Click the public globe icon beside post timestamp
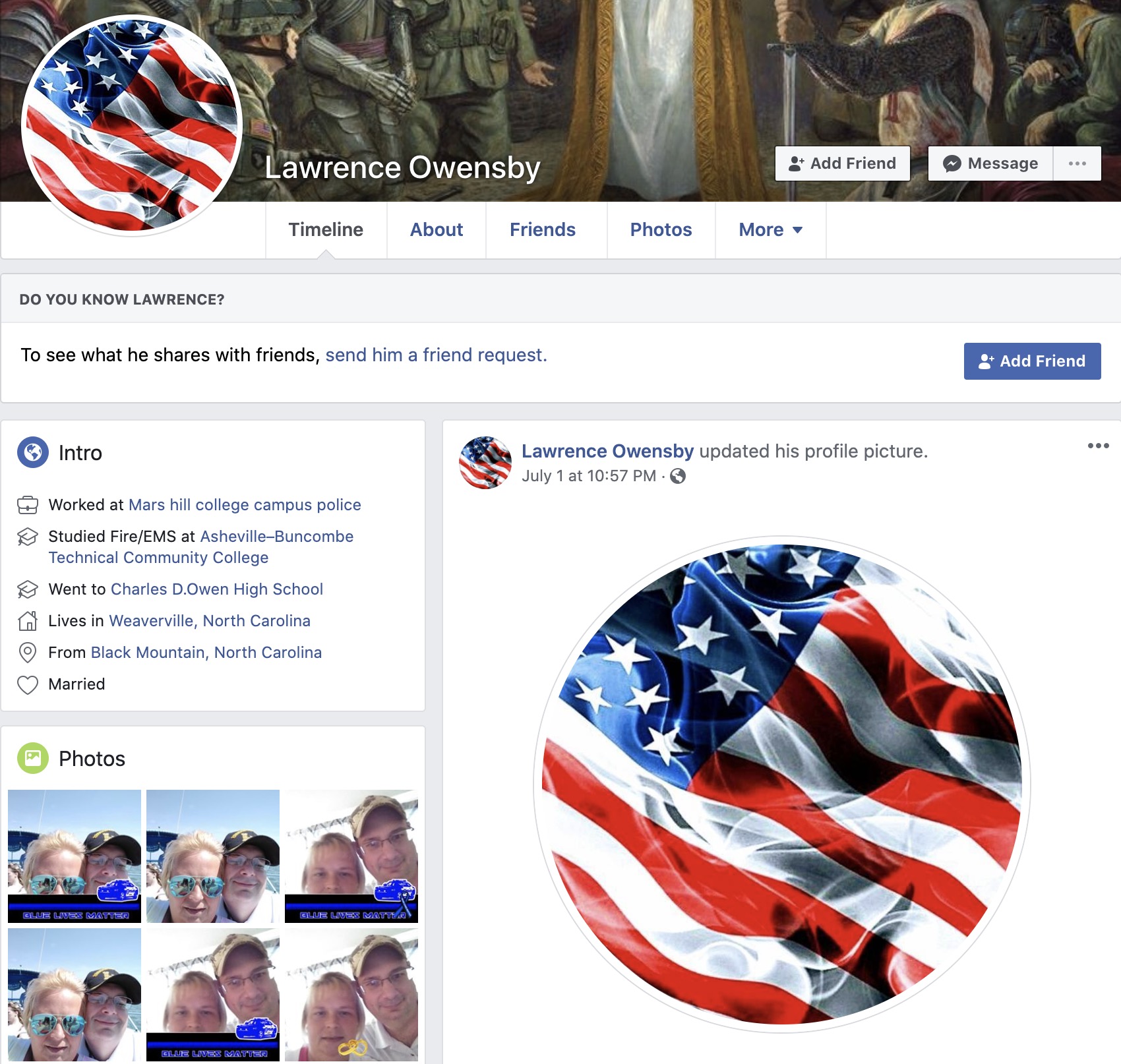The image size is (1121, 1064). tap(678, 476)
